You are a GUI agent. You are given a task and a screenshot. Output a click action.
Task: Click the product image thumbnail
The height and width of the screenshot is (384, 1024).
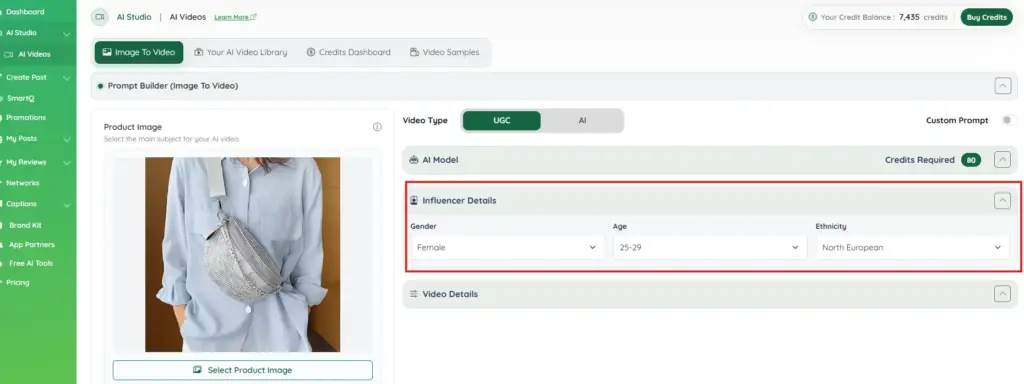click(242, 255)
